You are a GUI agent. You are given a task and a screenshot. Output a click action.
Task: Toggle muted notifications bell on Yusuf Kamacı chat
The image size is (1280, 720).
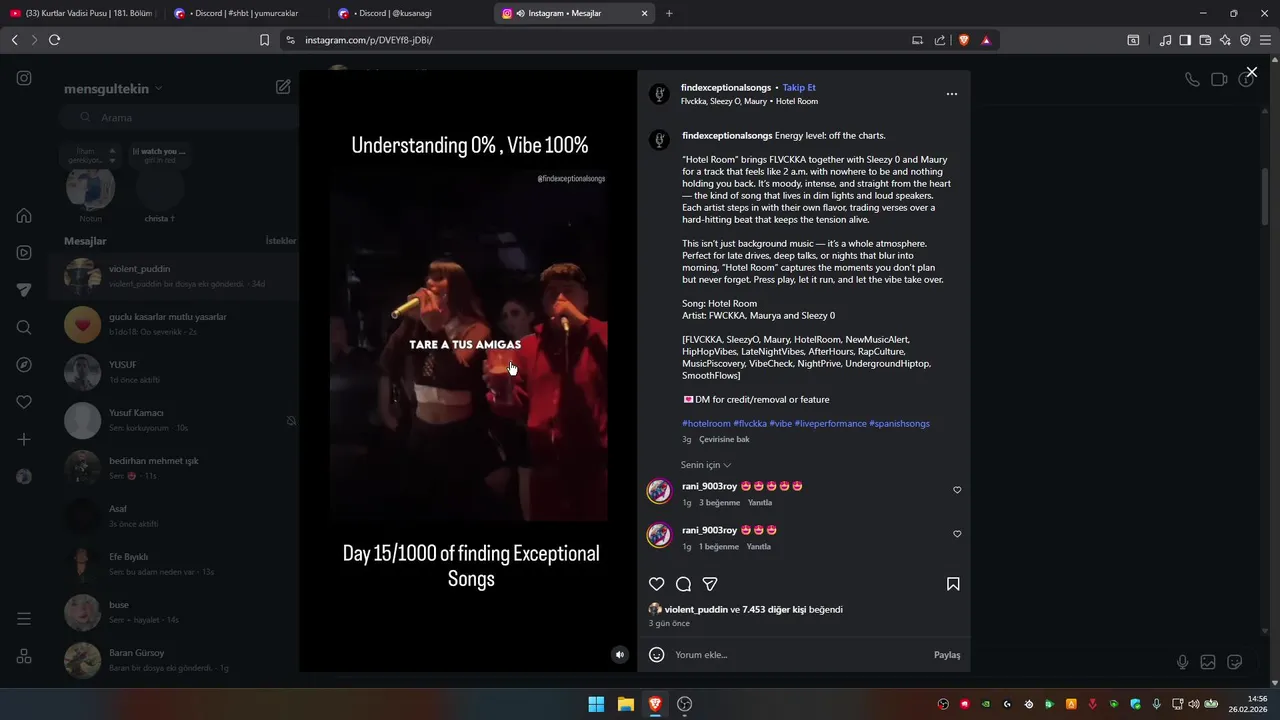291,421
